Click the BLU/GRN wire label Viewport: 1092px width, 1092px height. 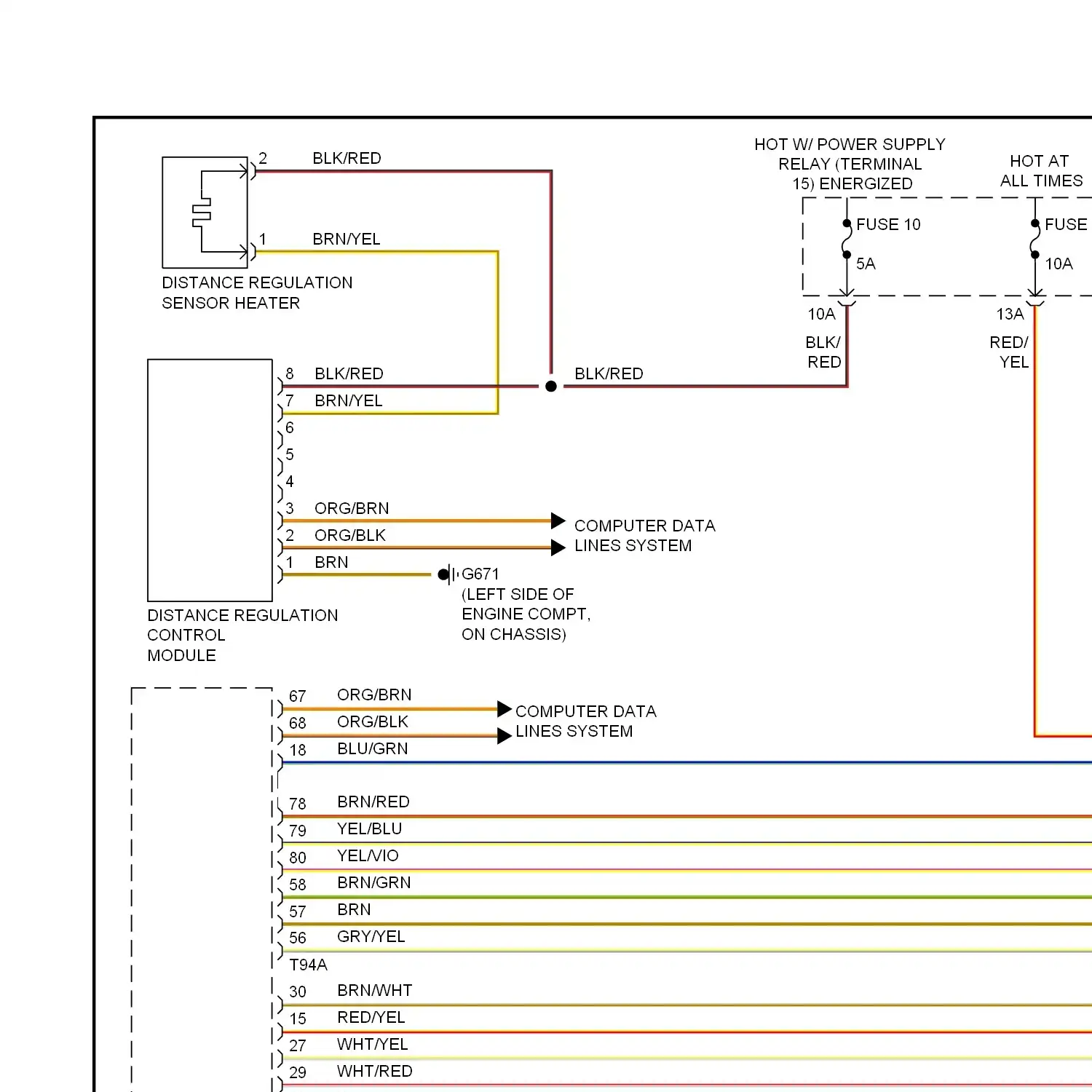[x=372, y=748]
